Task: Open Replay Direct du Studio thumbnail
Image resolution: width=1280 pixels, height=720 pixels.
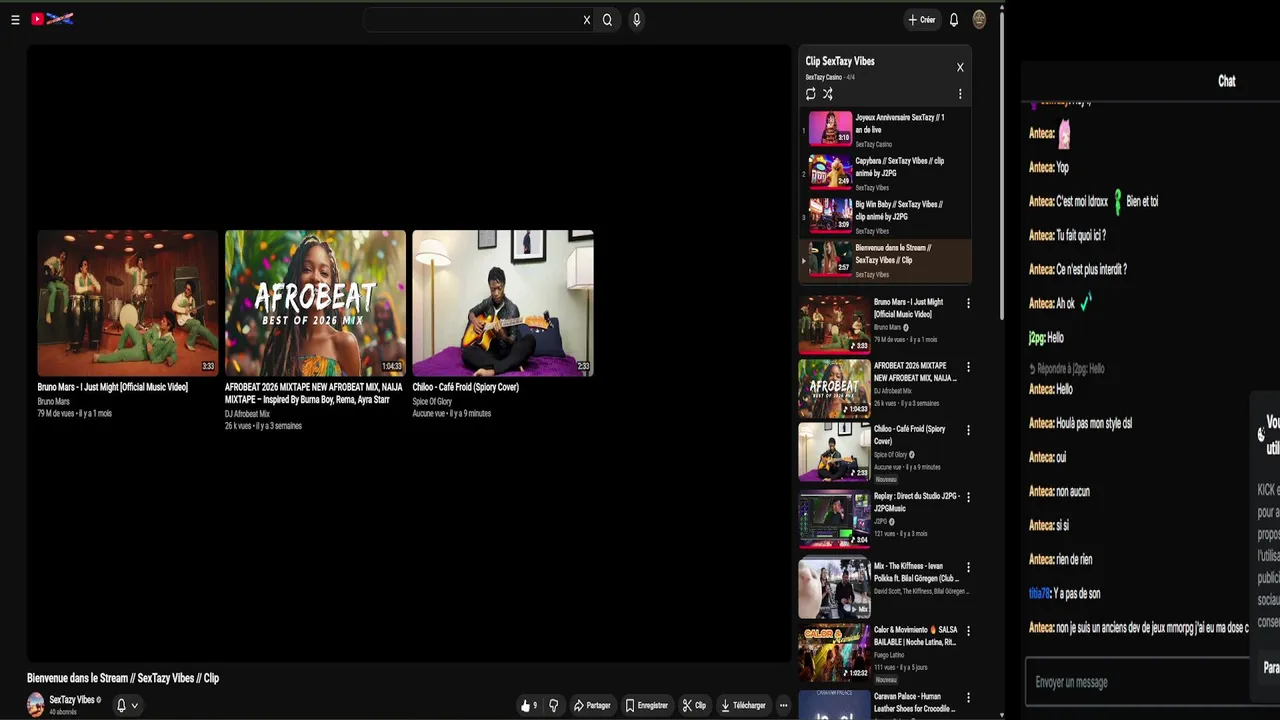Action: pyautogui.click(x=834, y=519)
